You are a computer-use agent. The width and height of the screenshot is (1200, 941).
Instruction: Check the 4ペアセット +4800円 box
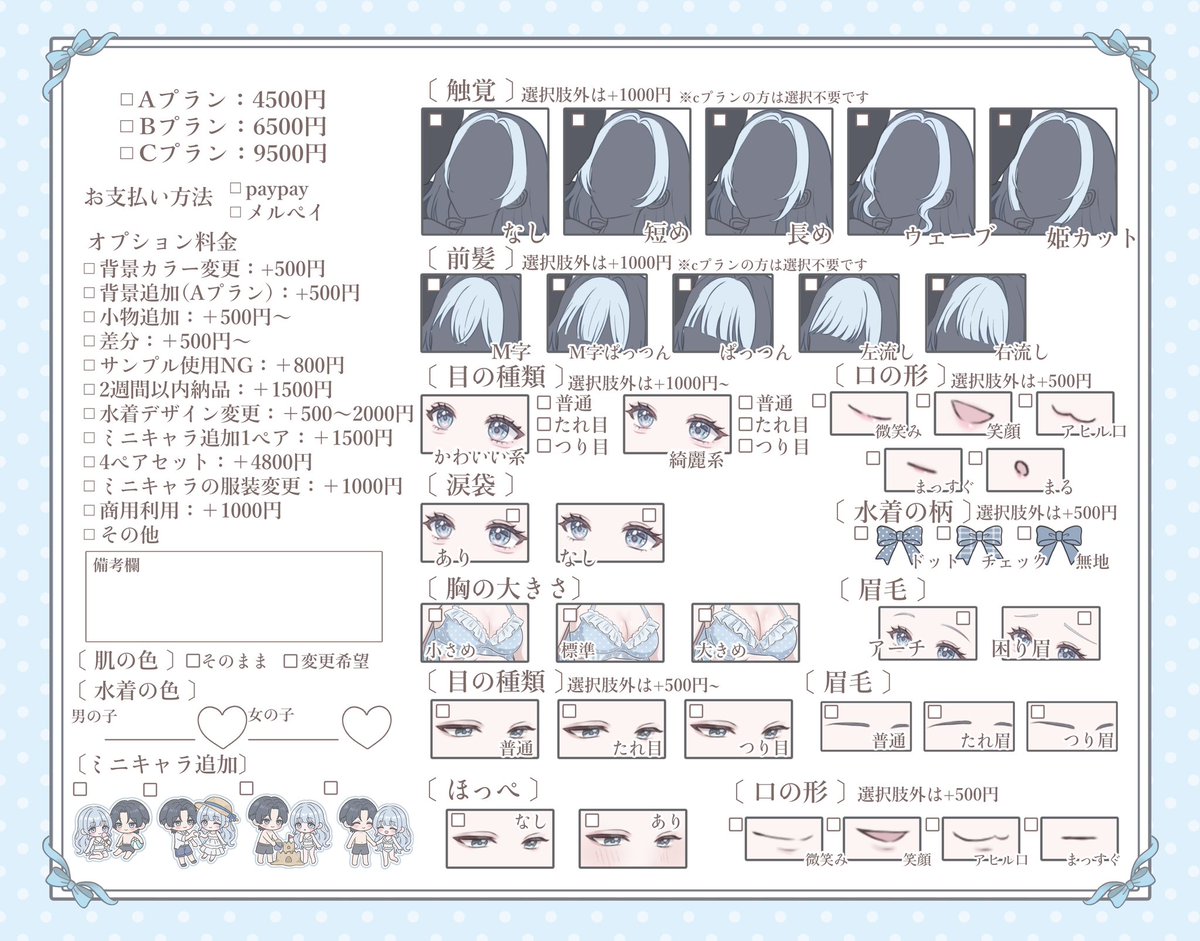coord(89,462)
